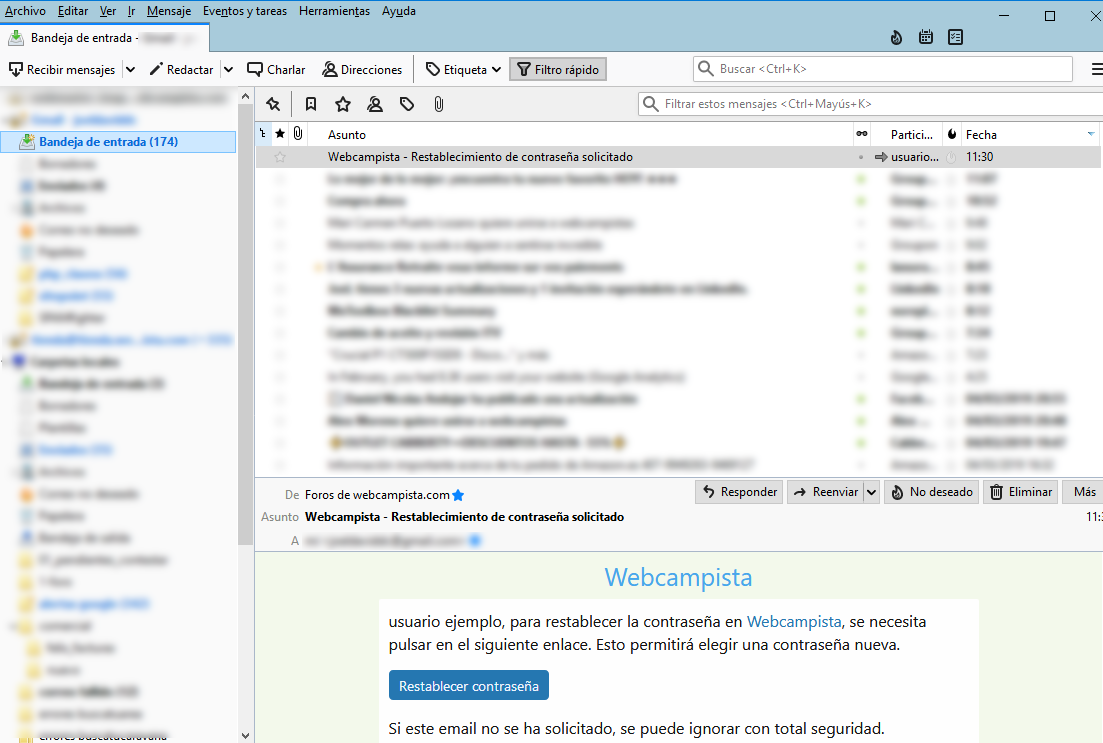Open the Herramientas menu
The image size is (1103, 743).
click(x=334, y=11)
